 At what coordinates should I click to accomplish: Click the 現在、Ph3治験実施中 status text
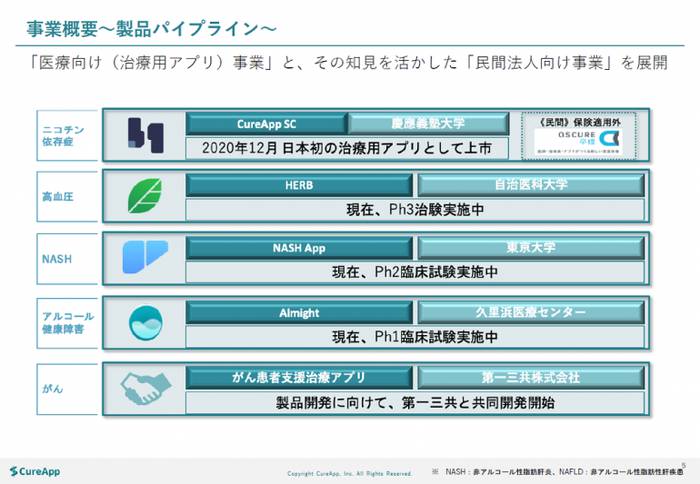[x=415, y=209]
